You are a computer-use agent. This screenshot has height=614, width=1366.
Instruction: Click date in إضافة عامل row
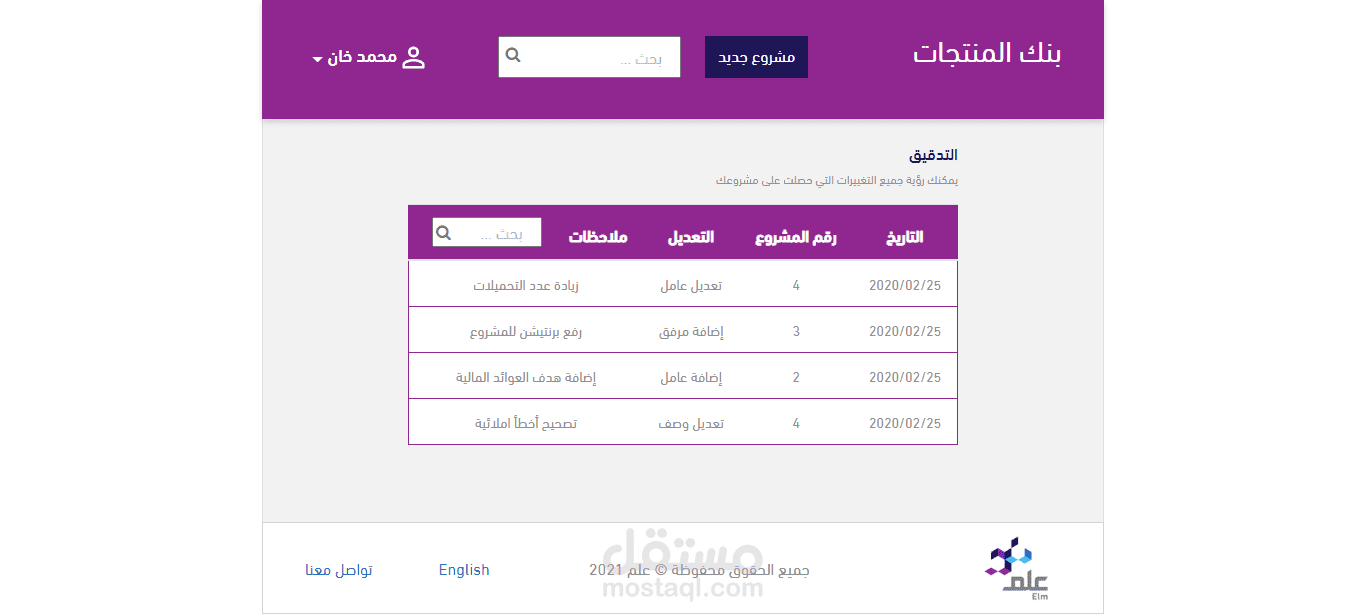pos(905,377)
